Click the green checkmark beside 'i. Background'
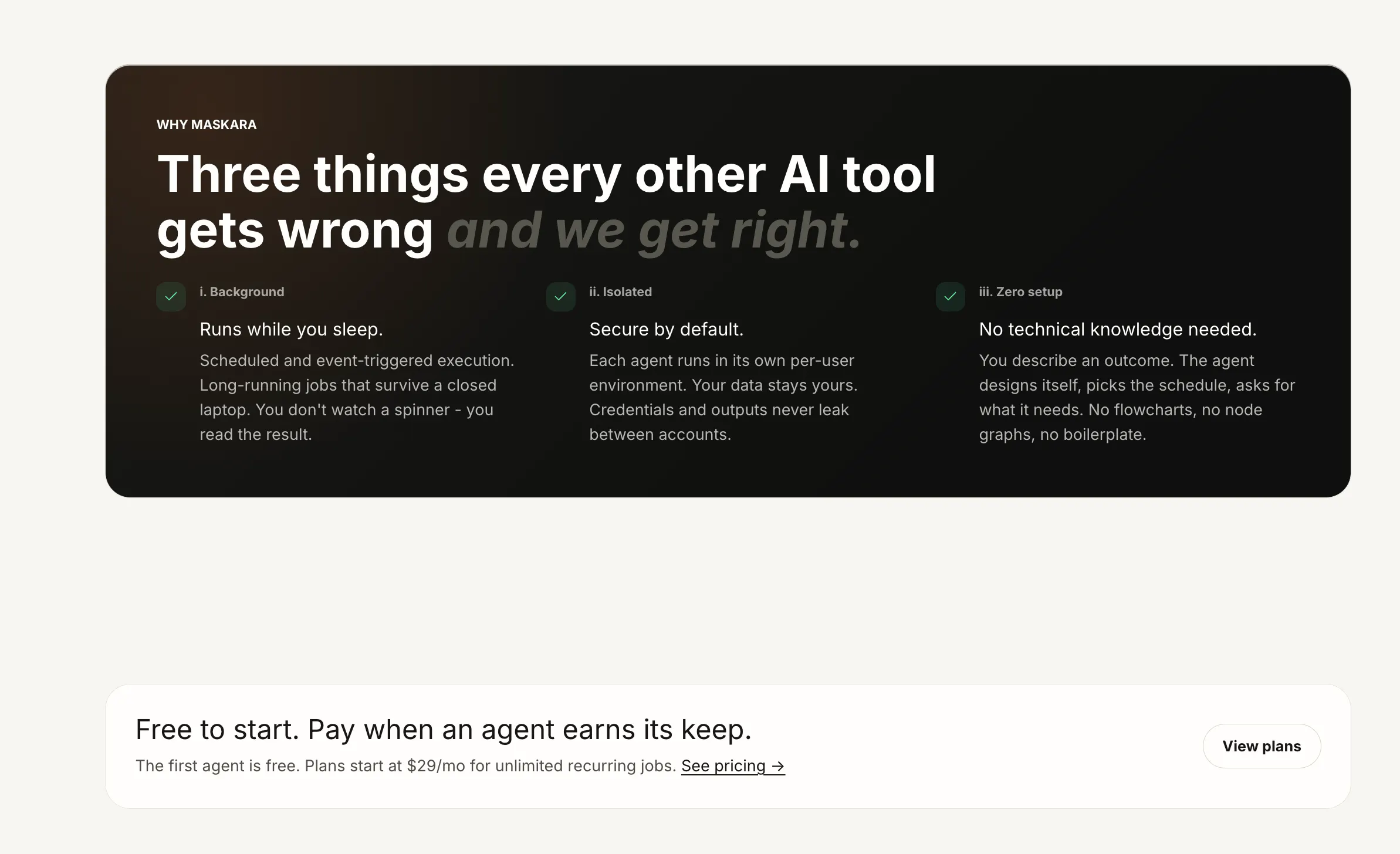Viewport: 1400px width, 854px height. [171, 296]
